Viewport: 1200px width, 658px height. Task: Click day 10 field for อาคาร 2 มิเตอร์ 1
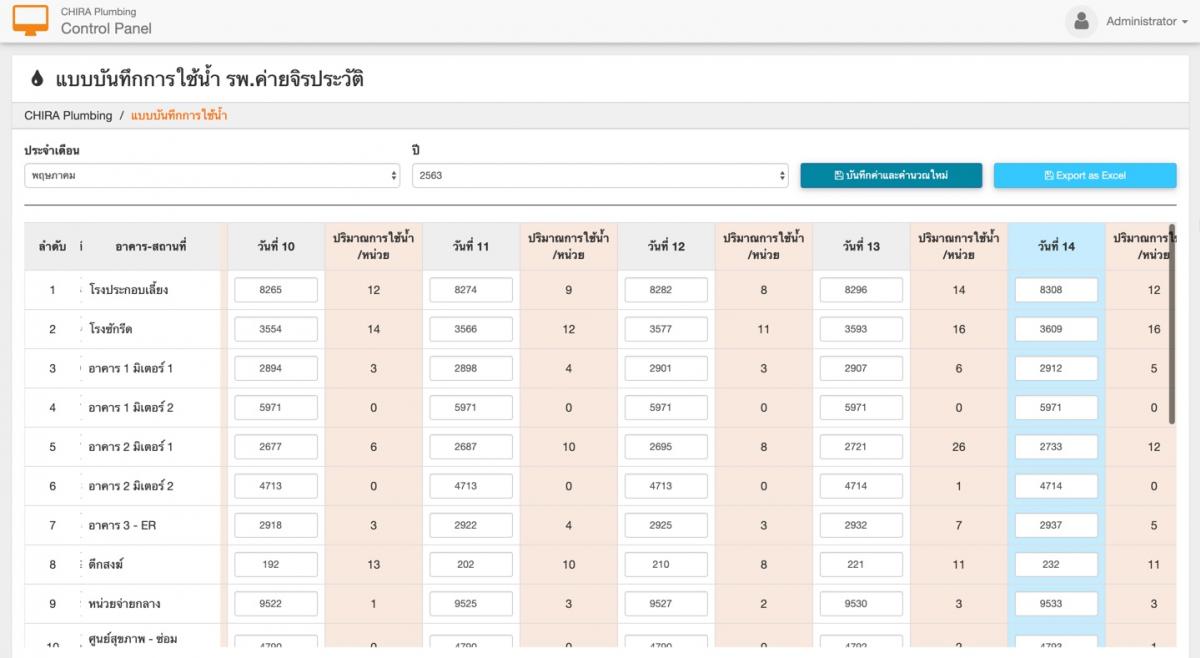pos(276,447)
